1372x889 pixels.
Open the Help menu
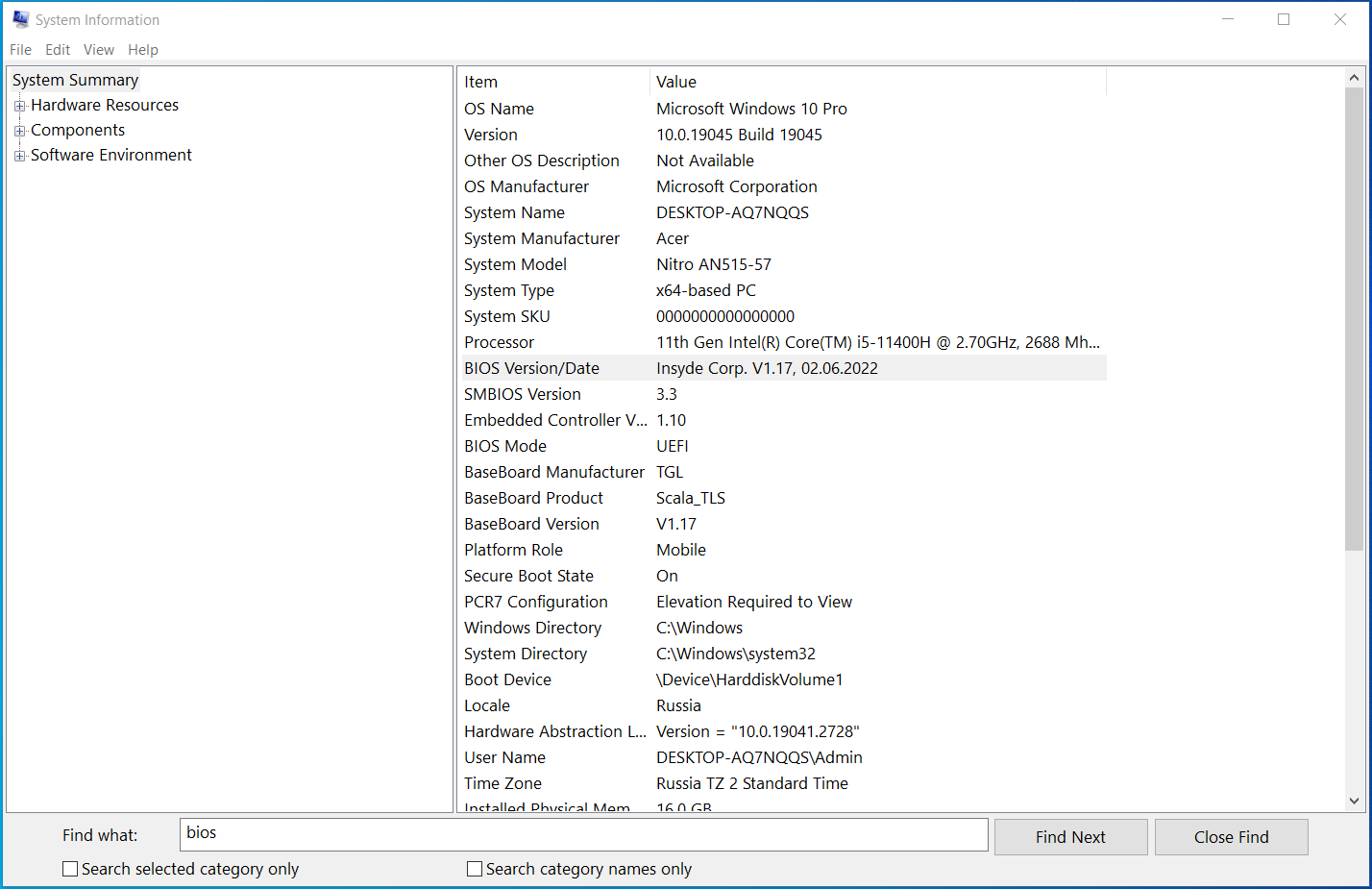pos(143,50)
